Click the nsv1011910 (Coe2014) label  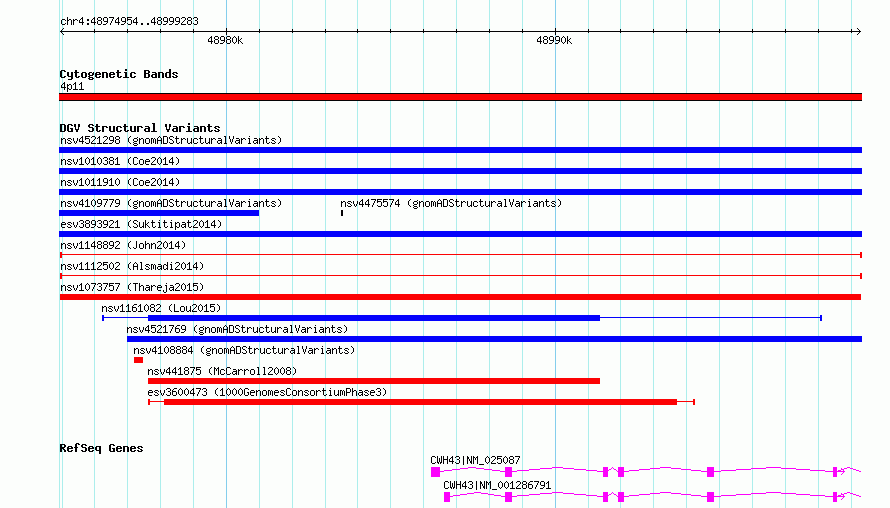[x=120, y=182]
